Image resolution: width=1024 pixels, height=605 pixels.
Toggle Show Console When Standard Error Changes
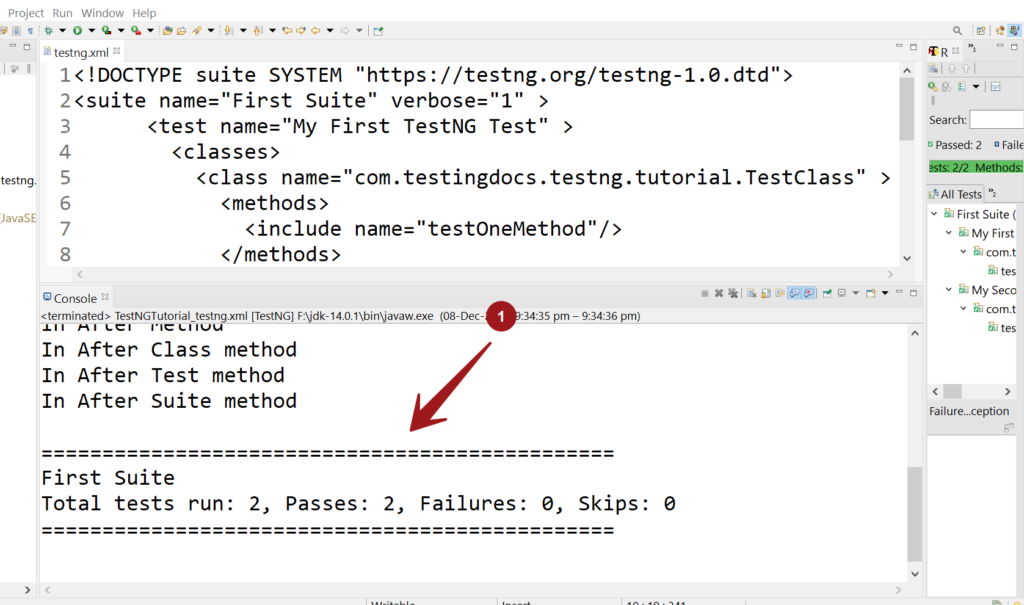point(810,294)
